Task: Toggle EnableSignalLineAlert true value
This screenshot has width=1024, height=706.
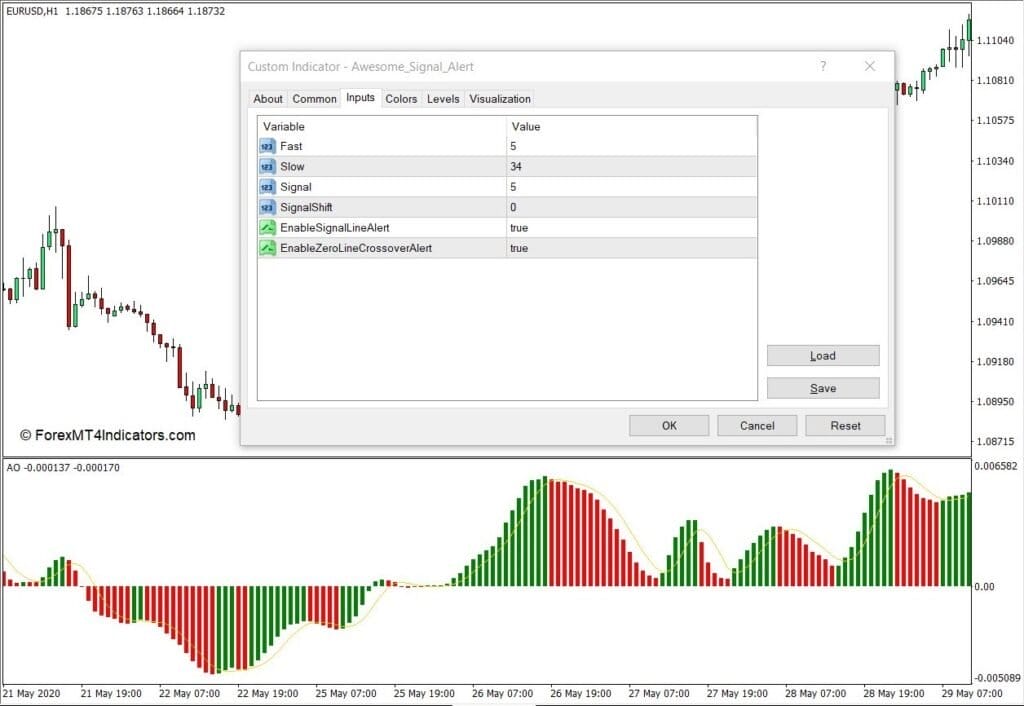Action: (632, 227)
